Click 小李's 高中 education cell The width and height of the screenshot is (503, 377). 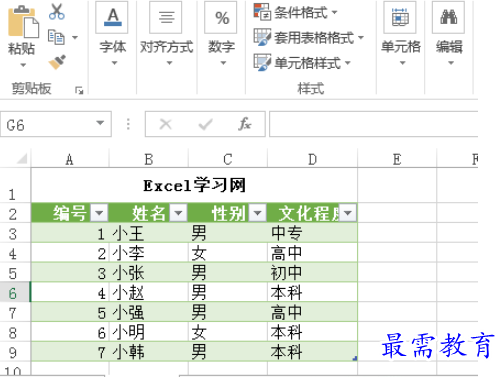312,253
